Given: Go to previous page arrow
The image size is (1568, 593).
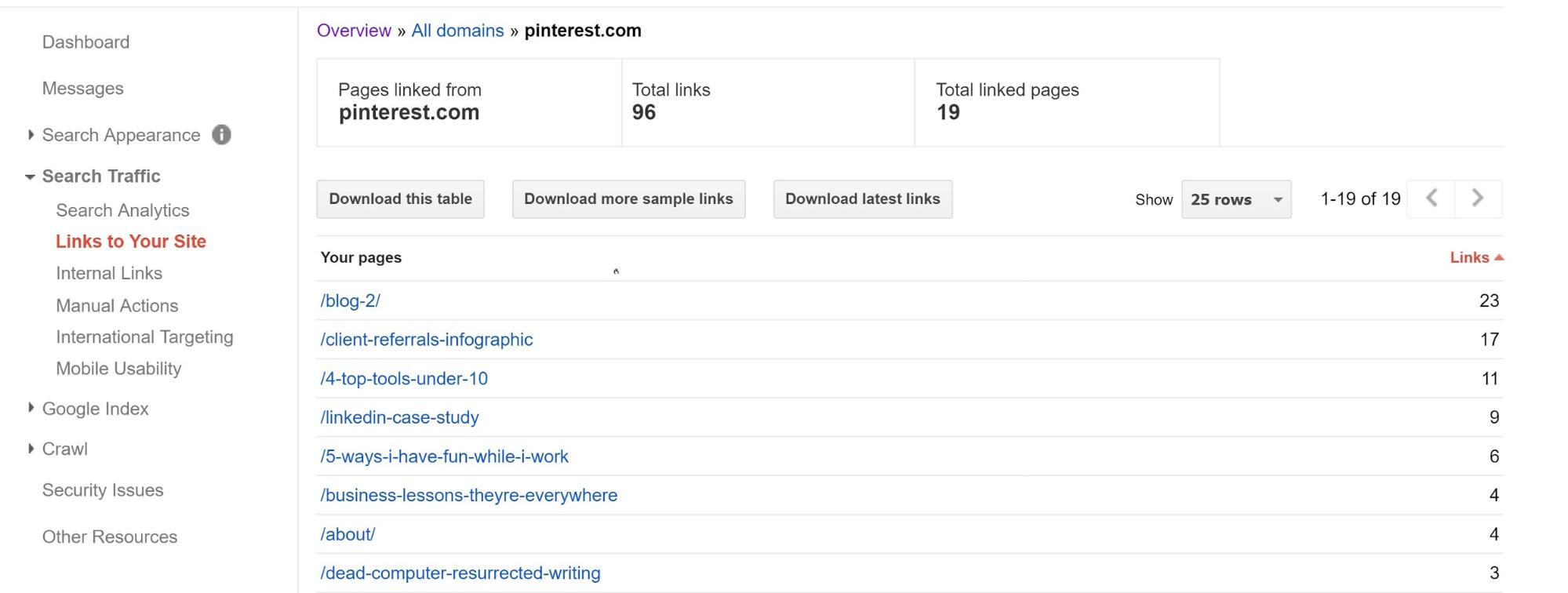Looking at the screenshot, I should point(1432,198).
